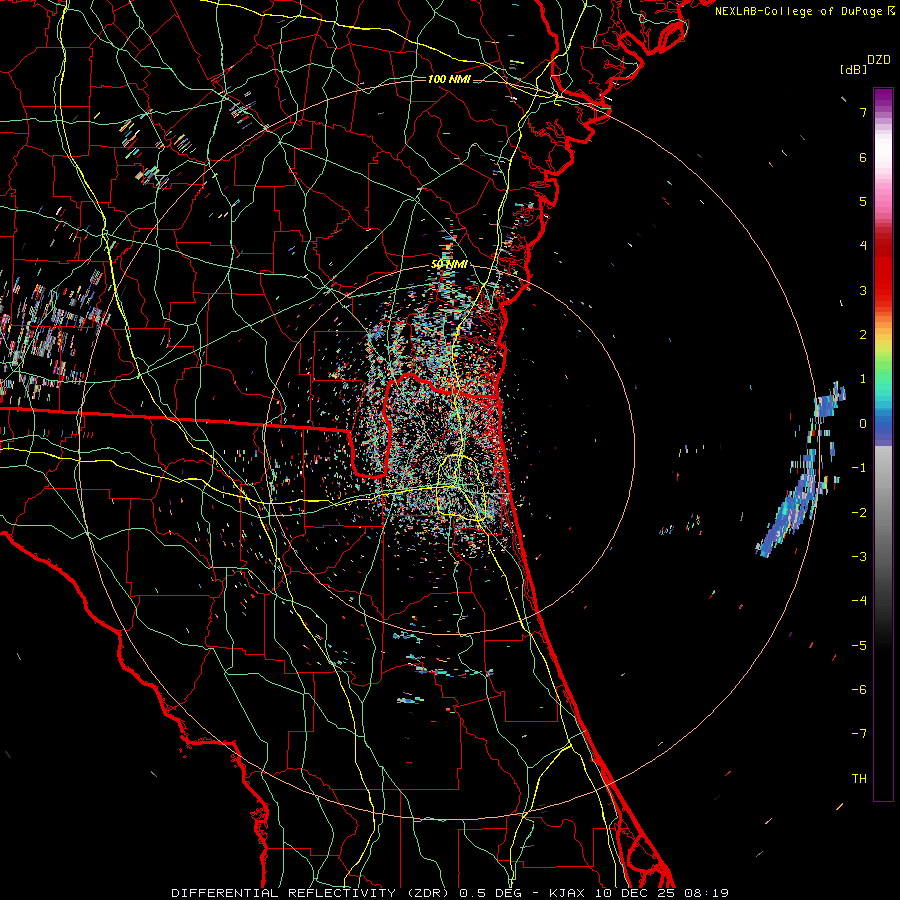Click the DIFFERENTIAL REFLECTIVITY (ZDR) caption text
Screen dimensions: 900x900
312,893
